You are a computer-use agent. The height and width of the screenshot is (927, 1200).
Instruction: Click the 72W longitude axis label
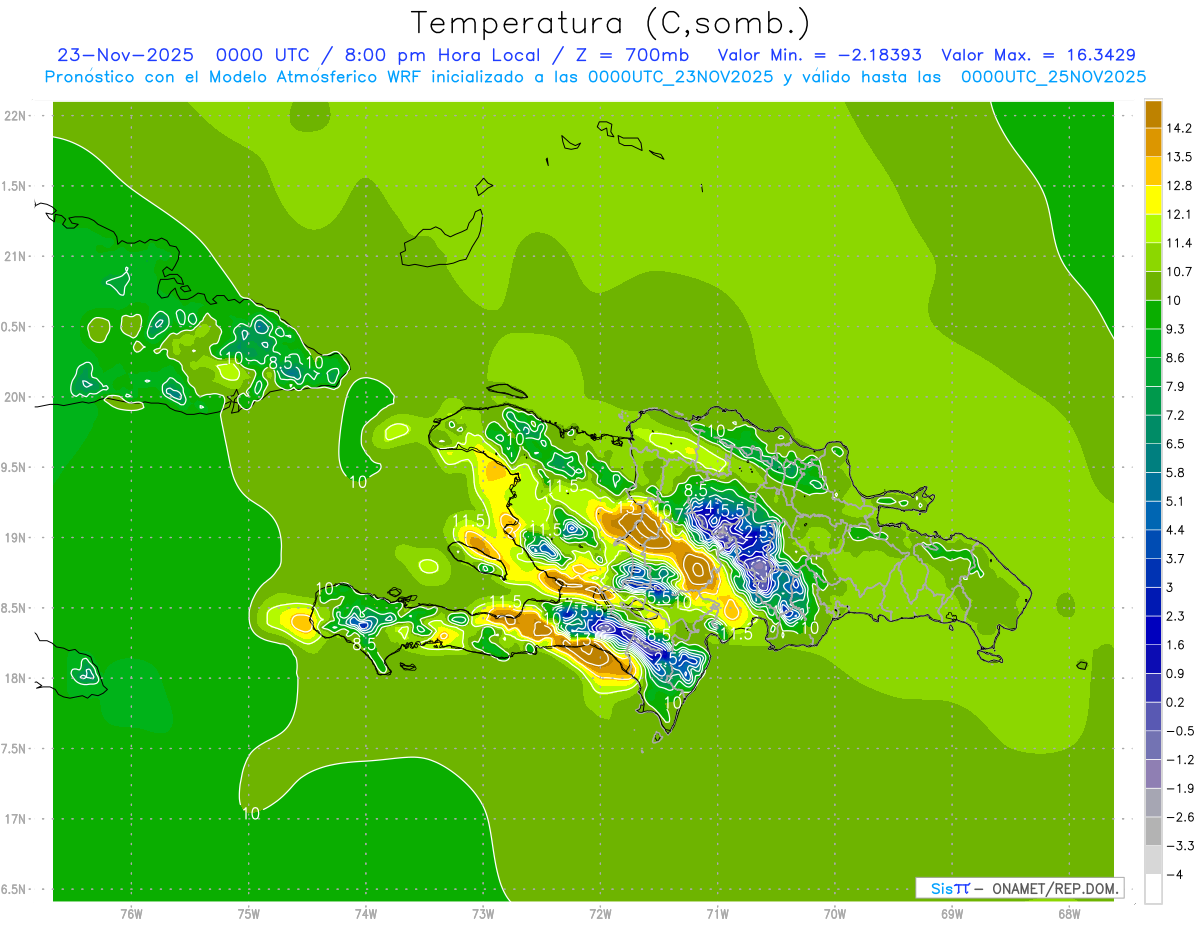[x=600, y=914]
